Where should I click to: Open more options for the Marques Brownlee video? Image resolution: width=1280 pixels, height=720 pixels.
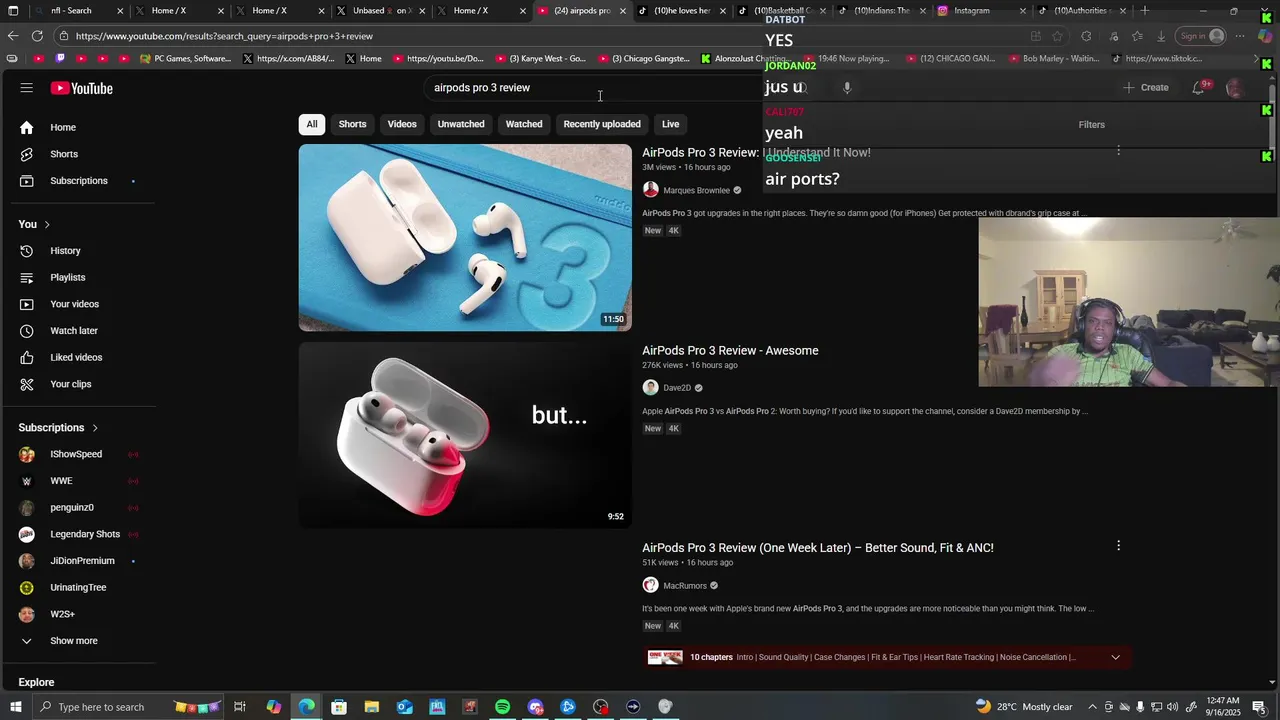(1118, 151)
